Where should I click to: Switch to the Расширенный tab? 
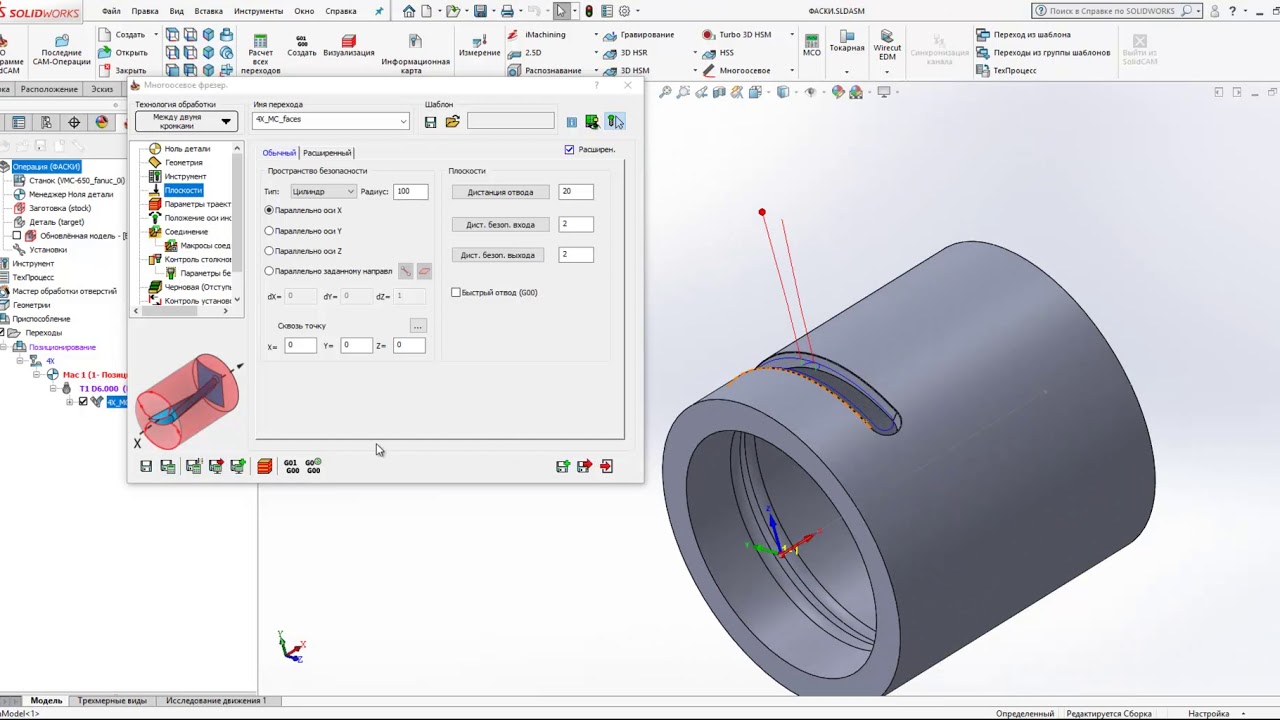[x=326, y=153]
